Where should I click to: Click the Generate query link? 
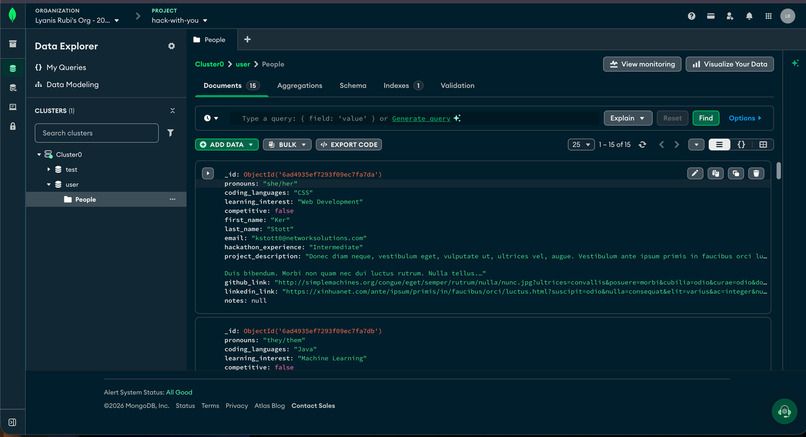point(421,119)
